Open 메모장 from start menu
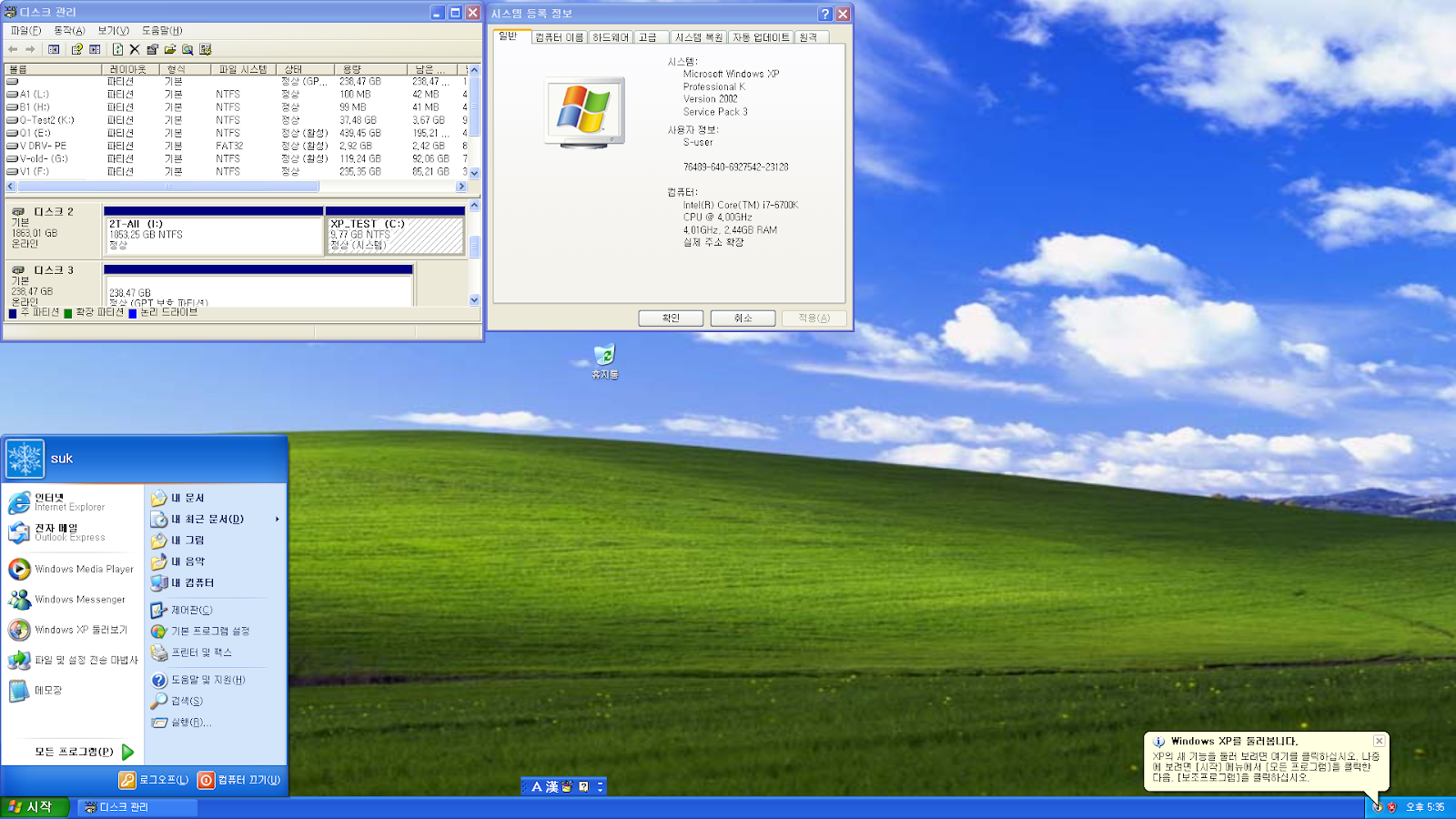Image resolution: width=1456 pixels, height=819 pixels. click(x=36, y=691)
